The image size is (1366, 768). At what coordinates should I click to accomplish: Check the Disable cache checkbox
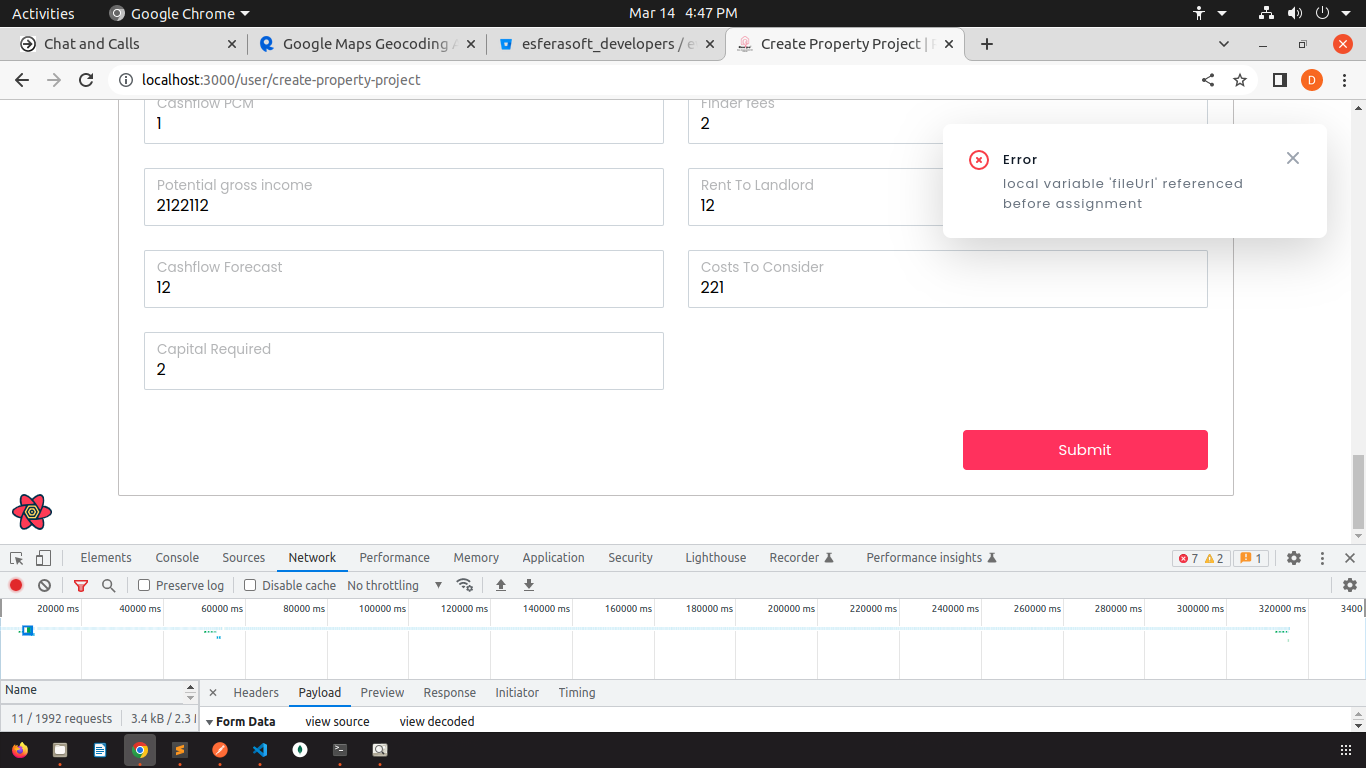pos(250,585)
